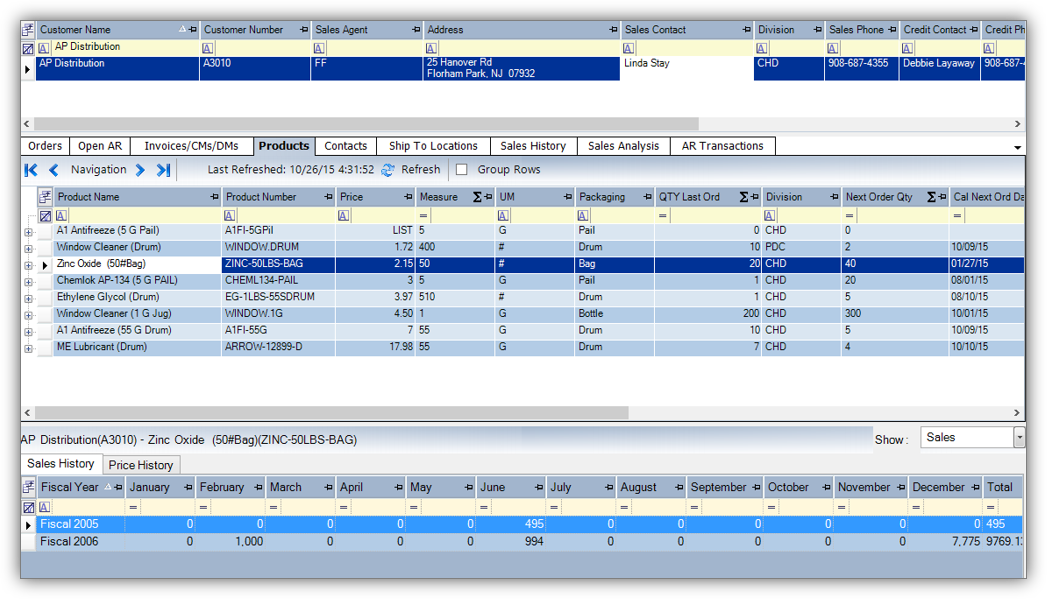The width and height of the screenshot is (1047, 599).
Task: Click the Refresh button label
Action: point(422,170)
